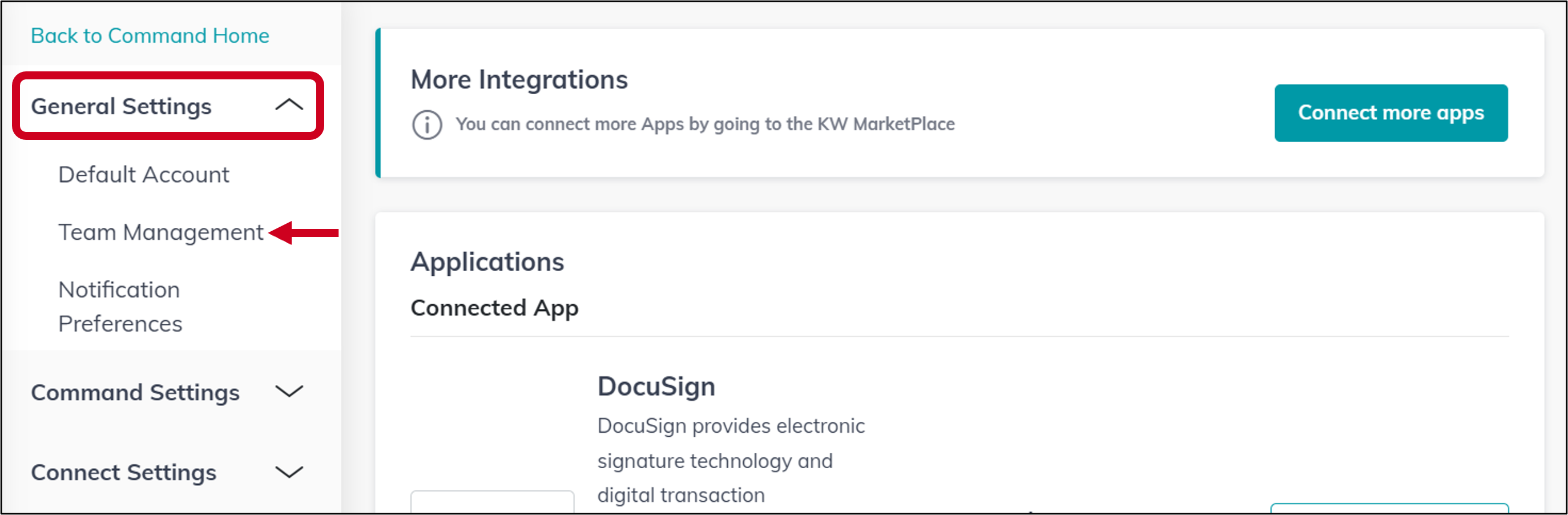The image size is (1568, 515).
Task: Expand Command Settings with its down chevron
Action: pos(289,392)
